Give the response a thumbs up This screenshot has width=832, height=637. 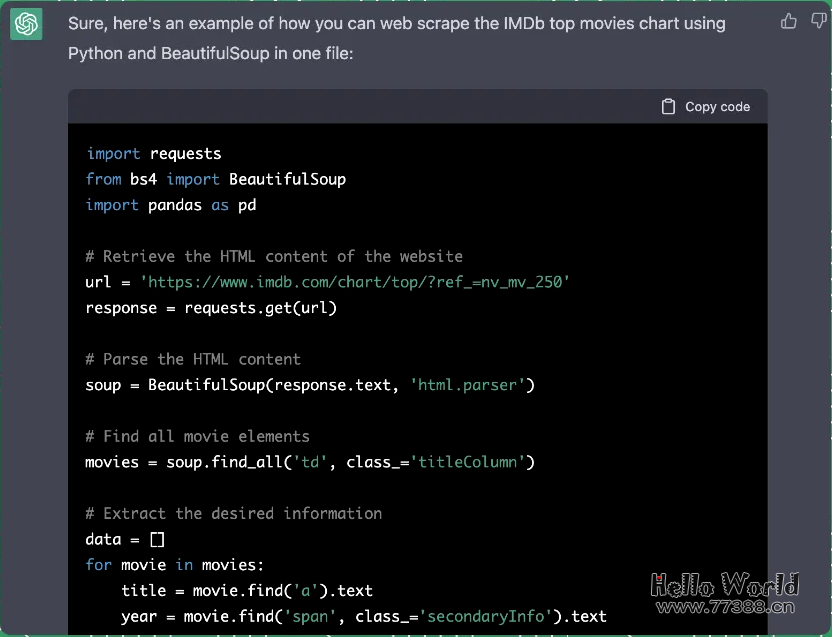[789, 21]
